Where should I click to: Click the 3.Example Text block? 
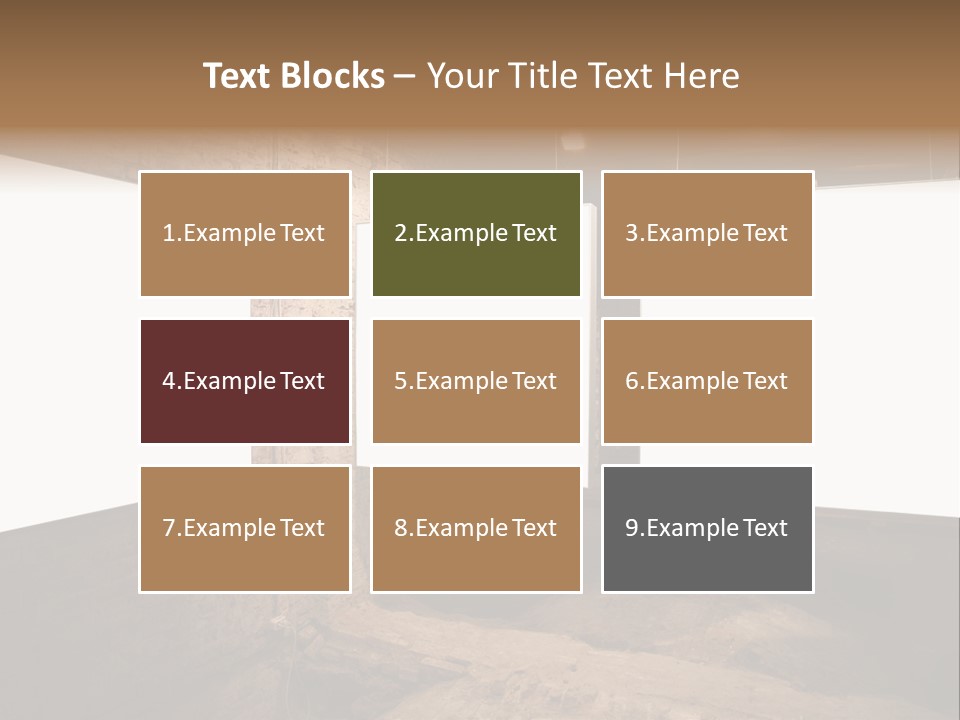click(x=708, y=234)
